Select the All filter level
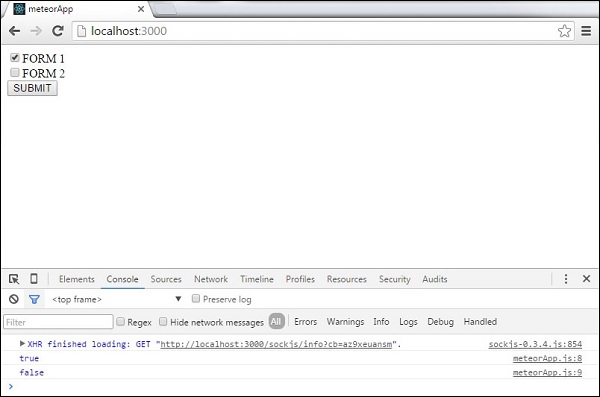 (x=276, y=322)
